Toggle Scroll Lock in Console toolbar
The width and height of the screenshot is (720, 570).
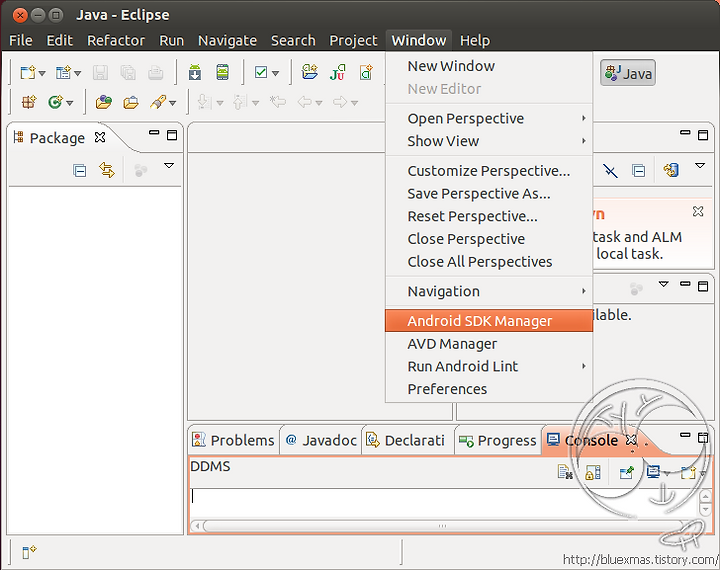[593, 472]
